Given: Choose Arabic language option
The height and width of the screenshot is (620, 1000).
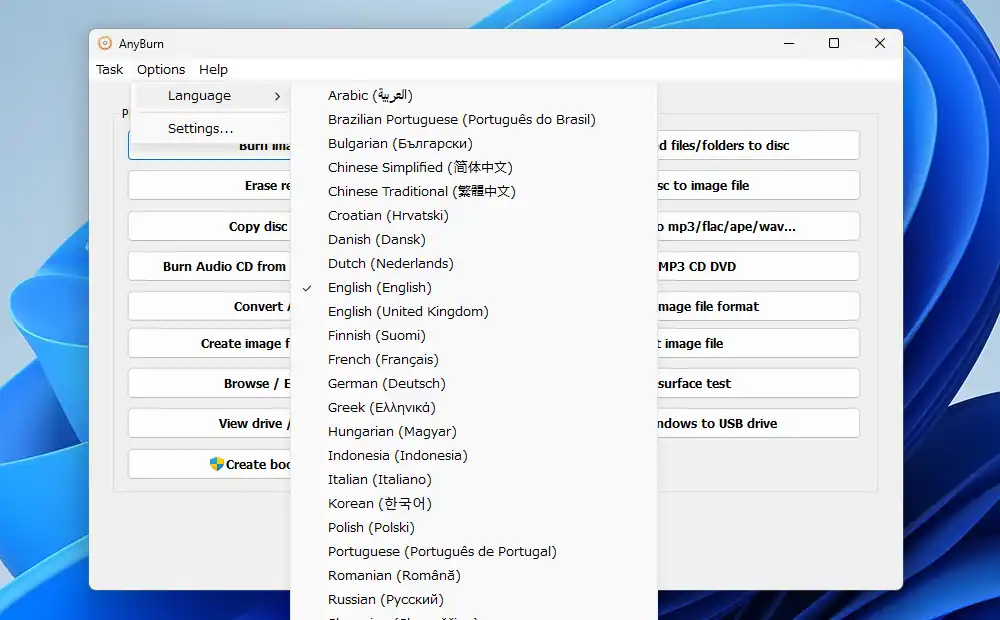Looking at the screenshot, I should [x=370, y=96].
